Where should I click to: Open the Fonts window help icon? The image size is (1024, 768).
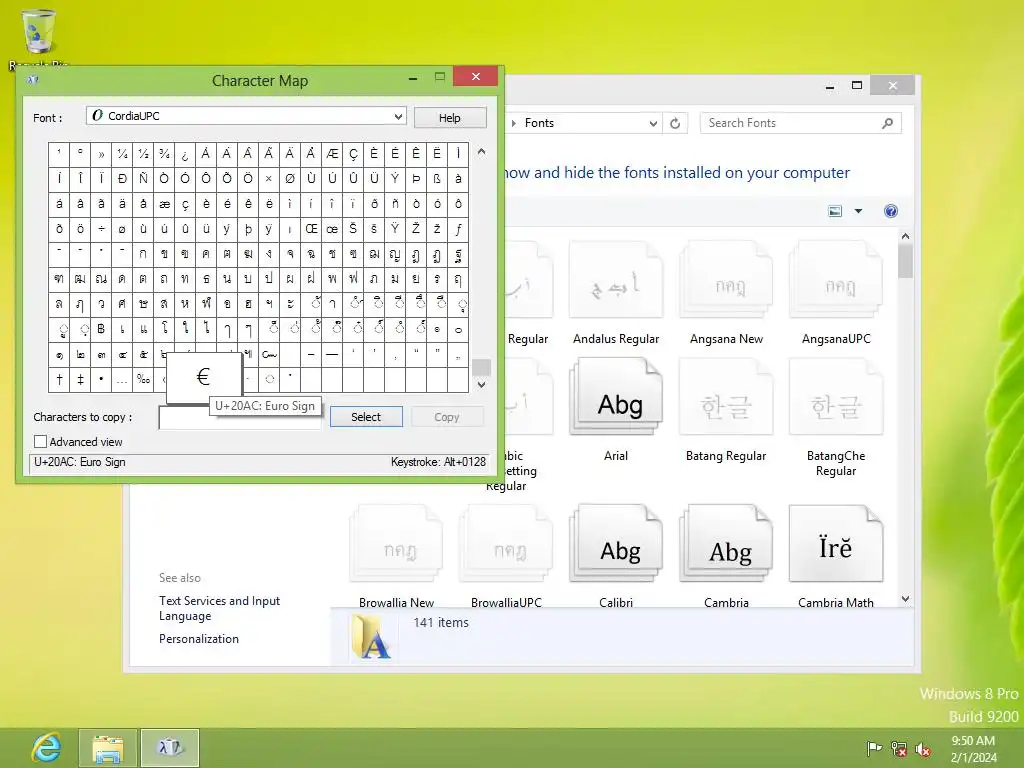[891, 211]
